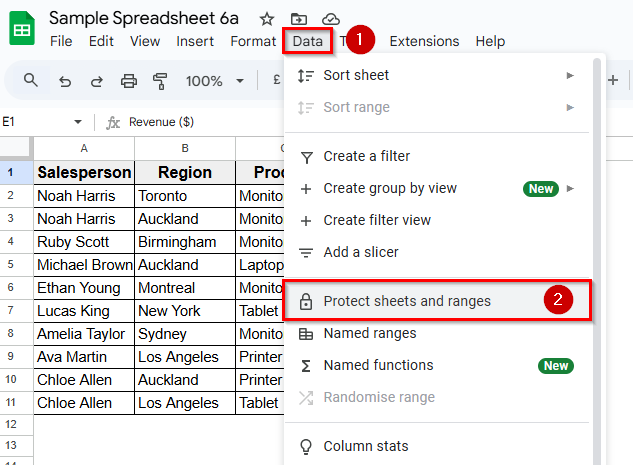Select Named ranges from the menu

pyautogui.click(x=370, y=333)
